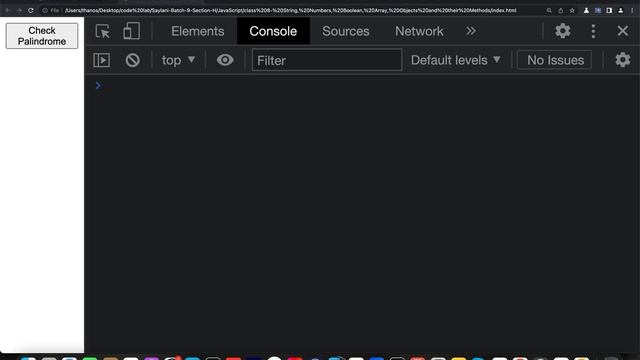Clear the console
Image resolution: width=640 pixels, height=360 pixels.
[132, 60]
